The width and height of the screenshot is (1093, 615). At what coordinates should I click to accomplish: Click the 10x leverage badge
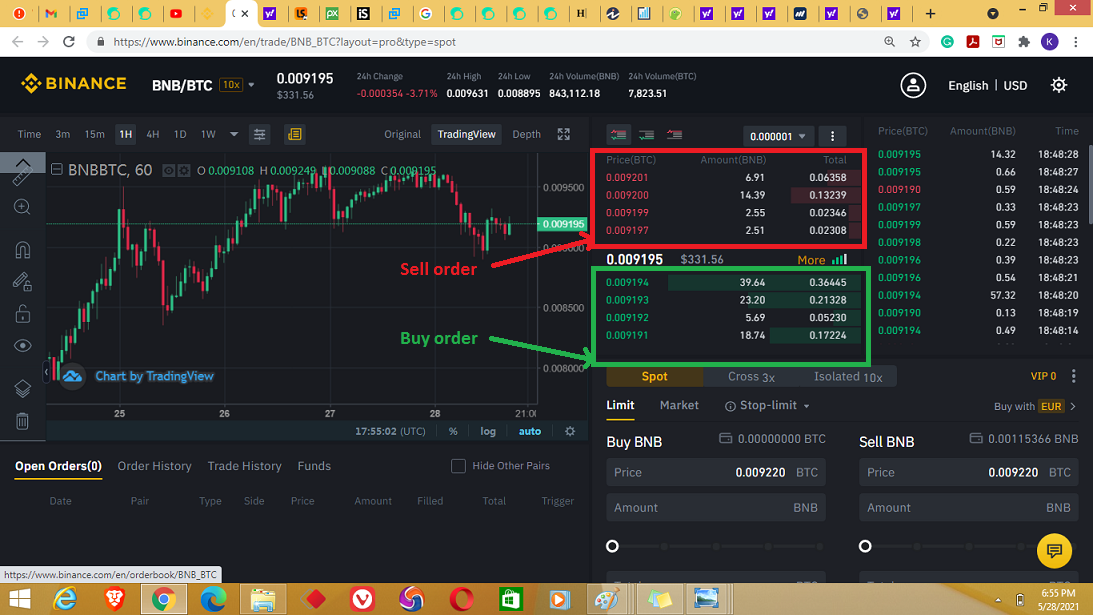[231, 85]
